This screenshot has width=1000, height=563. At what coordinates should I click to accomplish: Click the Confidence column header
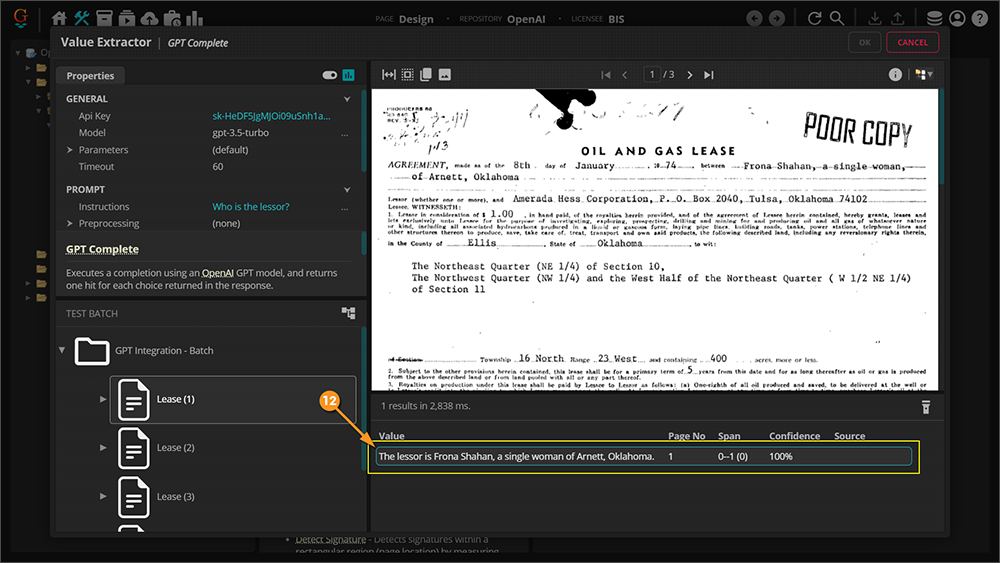point(794,436)
